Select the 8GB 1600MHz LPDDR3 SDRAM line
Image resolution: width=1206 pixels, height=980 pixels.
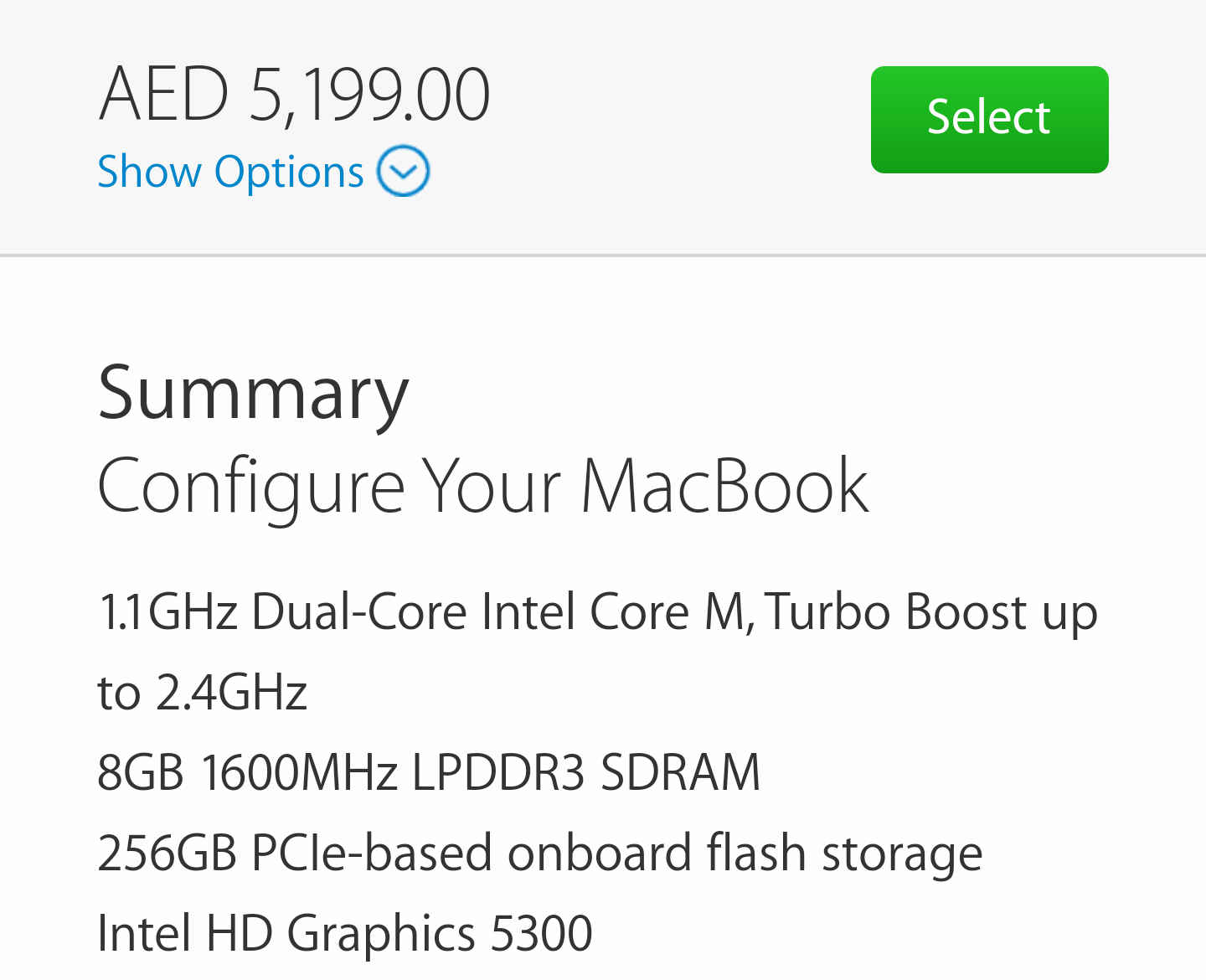(429, 772)
